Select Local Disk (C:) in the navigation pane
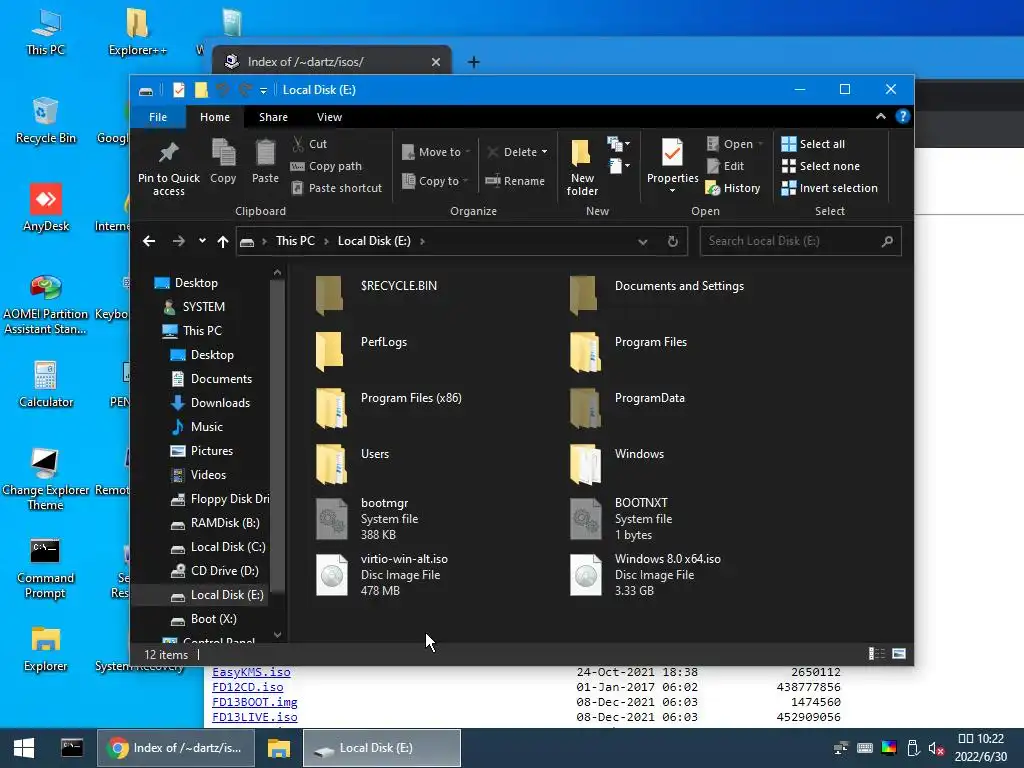This screenshot has width=1024, height=768. [x=228, y=547]
